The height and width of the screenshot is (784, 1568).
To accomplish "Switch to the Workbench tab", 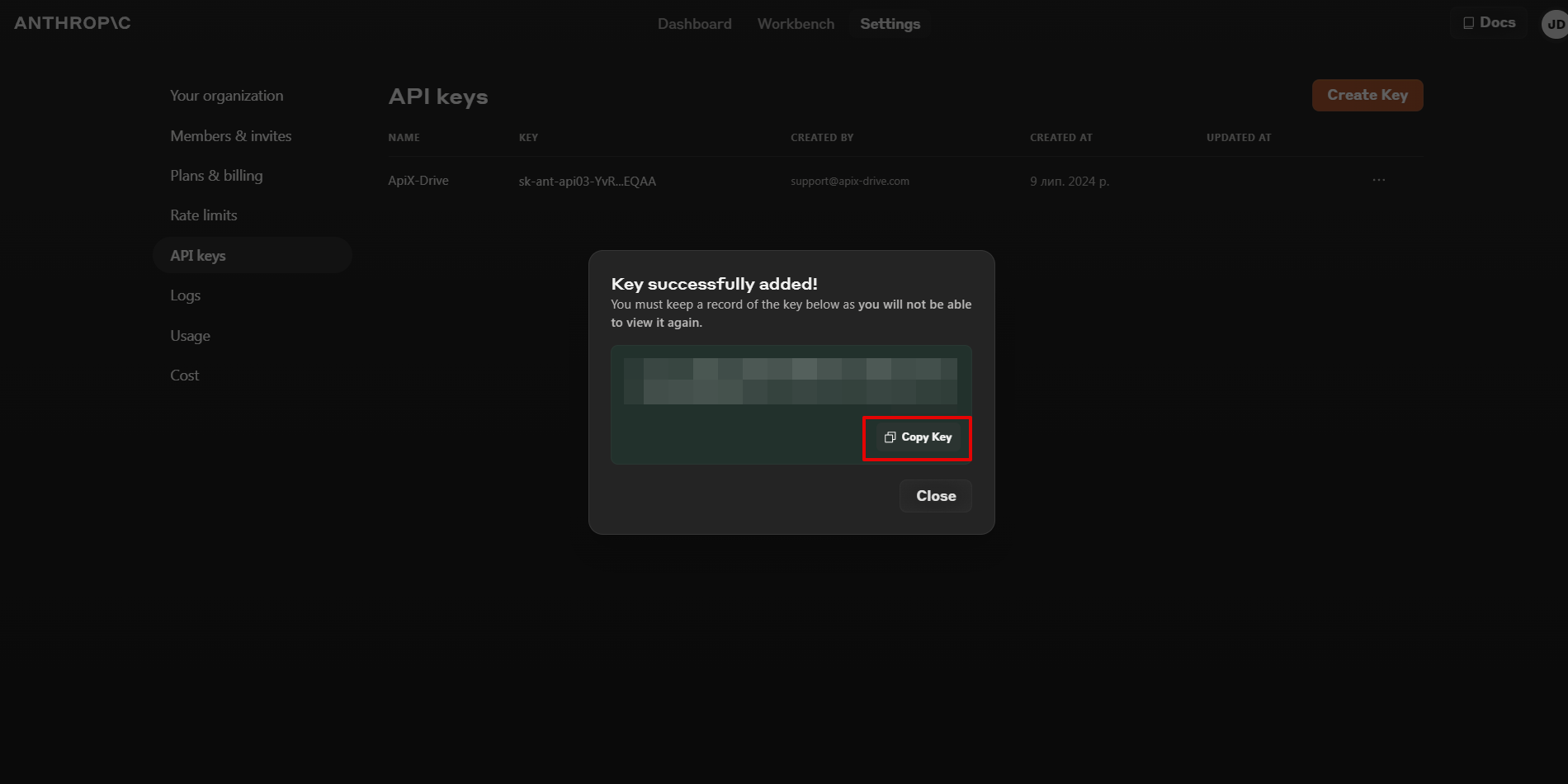I will pyautogui.click(x=796, y=24).
